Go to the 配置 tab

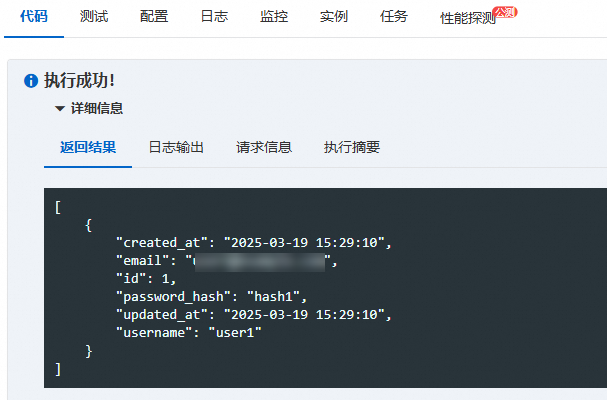[154, 17]
